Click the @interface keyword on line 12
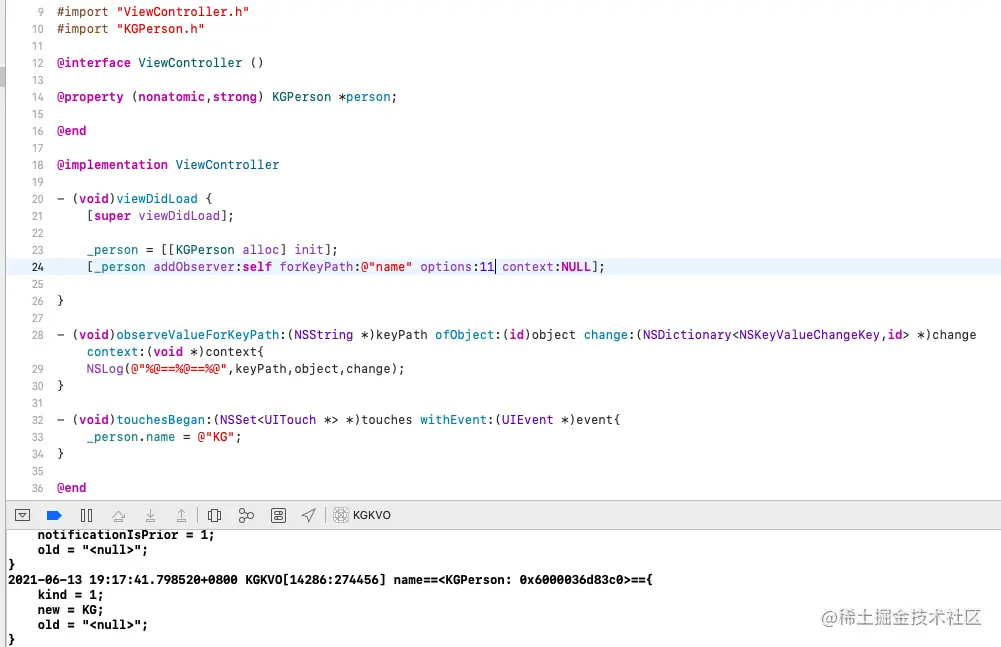This screenshot has height=647, width=1001. tap(94, 63)
